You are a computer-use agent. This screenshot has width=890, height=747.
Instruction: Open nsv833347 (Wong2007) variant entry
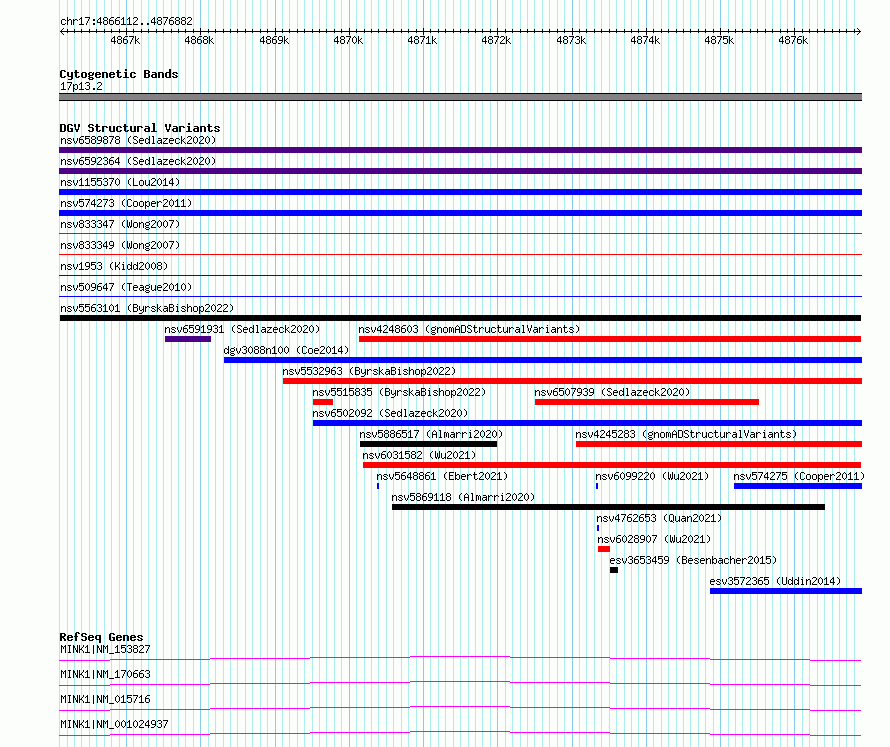[120, 224]
